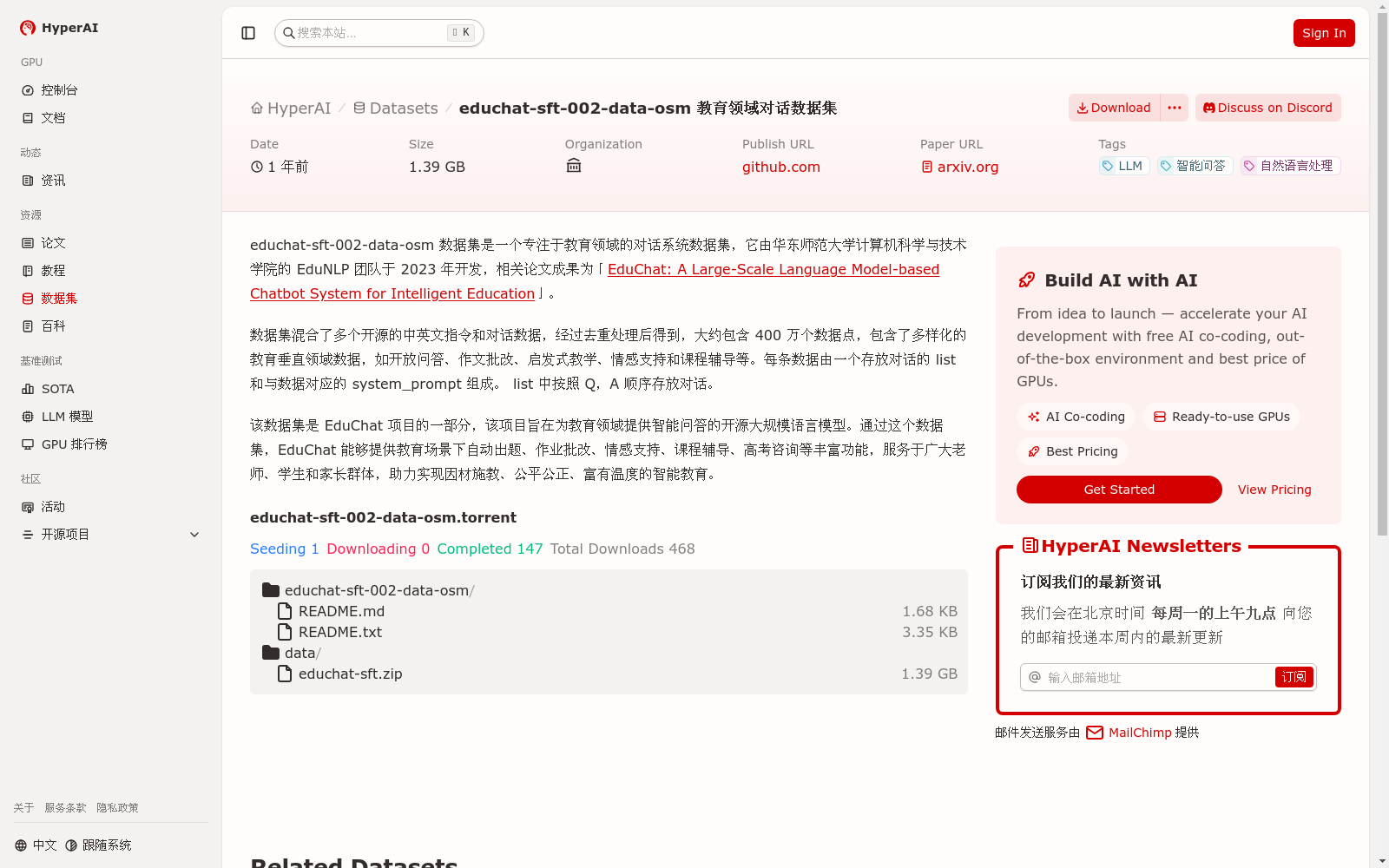Click the AI Co-coding chip
The height and width of the screenshot is (868, 1389).
tap(1076, 417)
